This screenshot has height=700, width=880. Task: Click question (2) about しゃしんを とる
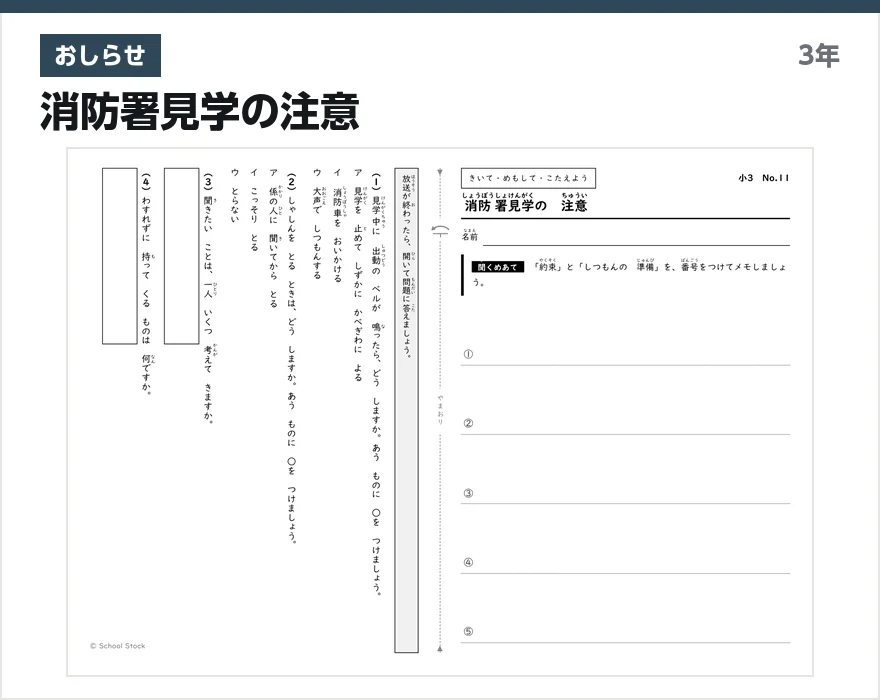[292, 359]
